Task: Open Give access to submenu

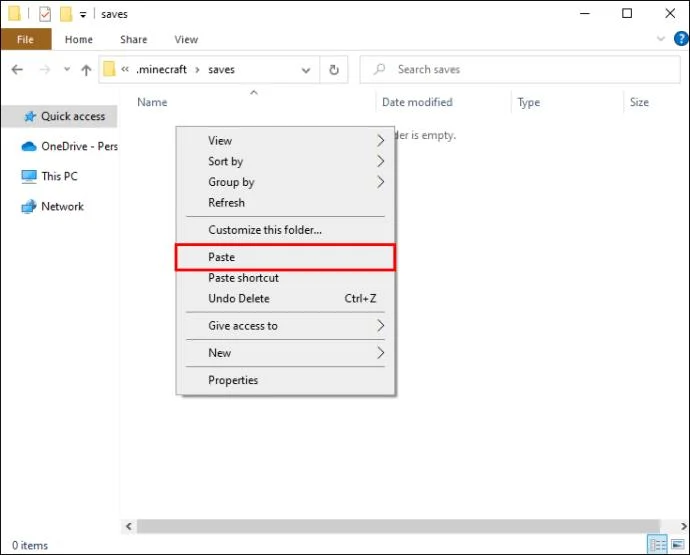Action: point(285,326)
